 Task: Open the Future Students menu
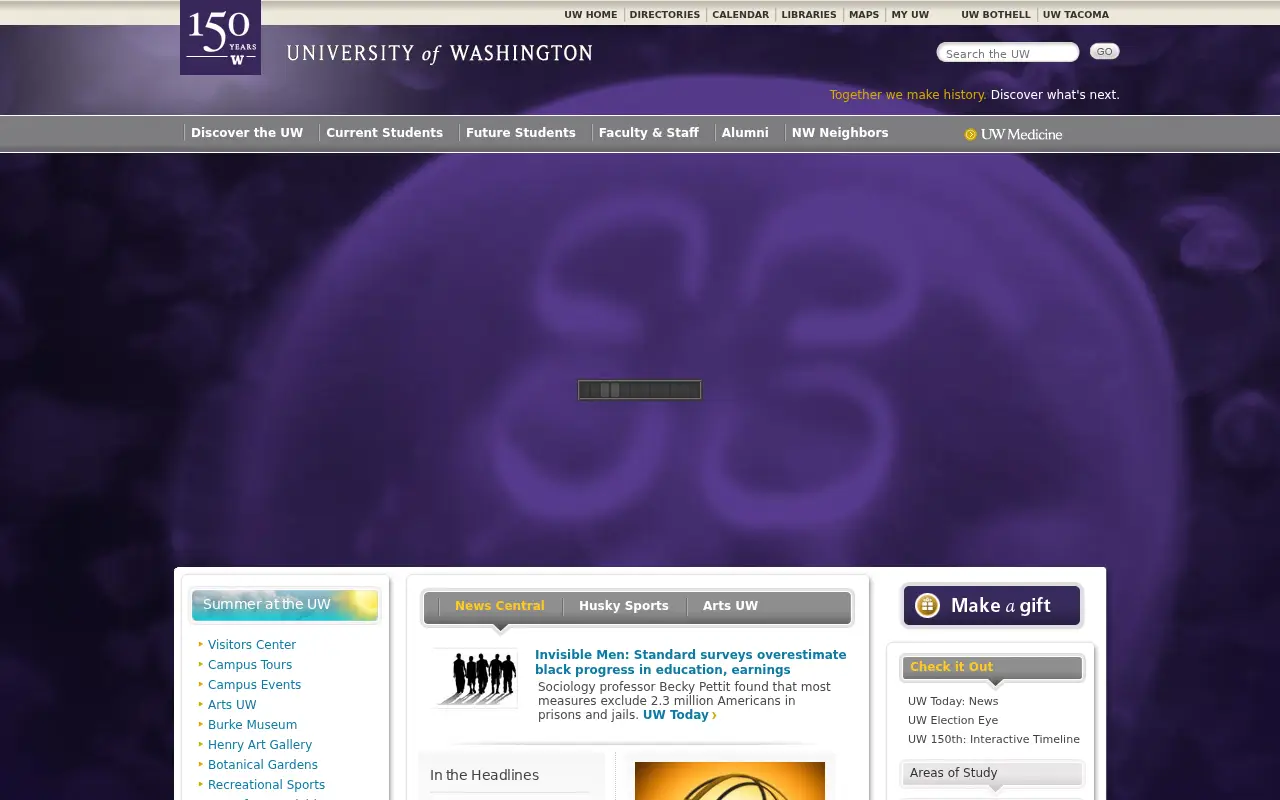pyautogui.click(x=521, y=133)
